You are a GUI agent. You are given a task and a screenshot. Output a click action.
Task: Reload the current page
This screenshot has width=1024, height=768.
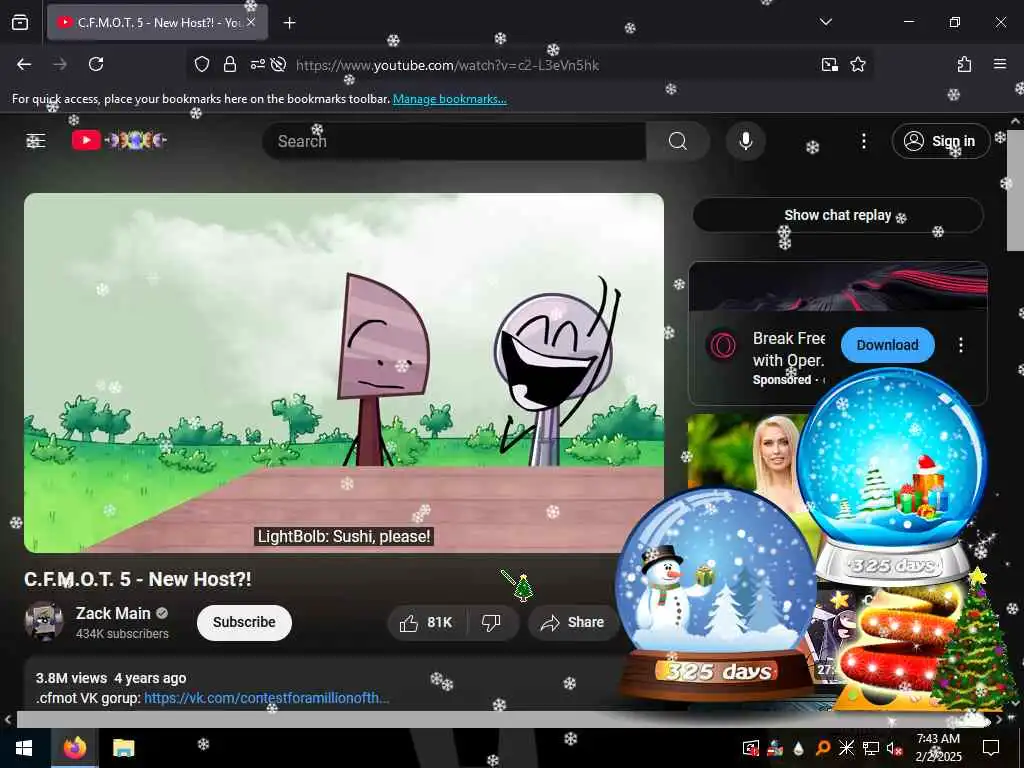point(96,64)
